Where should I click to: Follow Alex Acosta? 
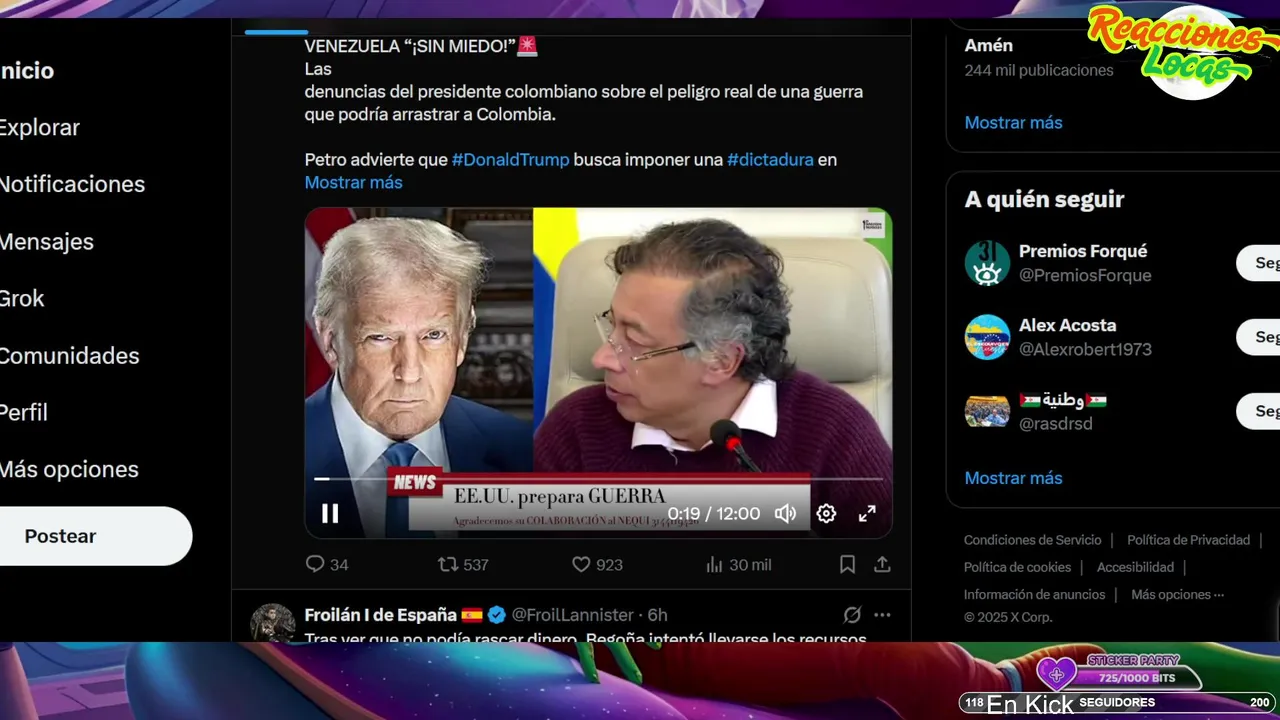pos(1259,337)
